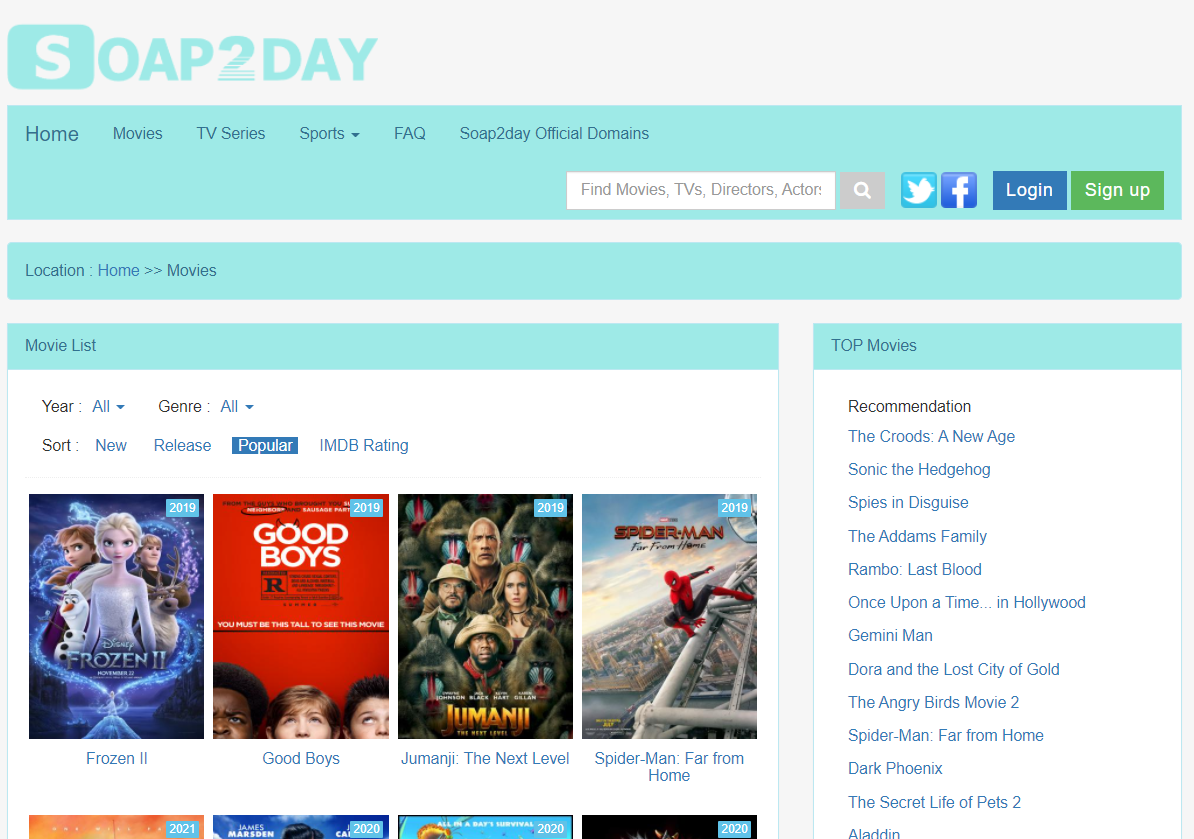Sort movies by New

[x=111, y=445]
